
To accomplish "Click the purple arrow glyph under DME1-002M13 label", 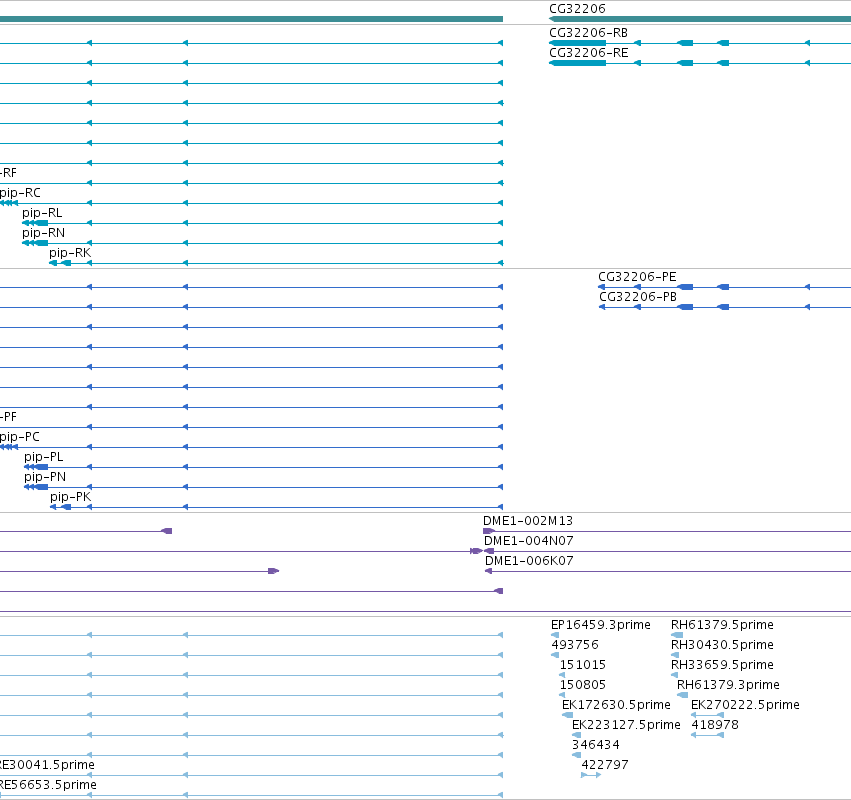I will 489,531.
